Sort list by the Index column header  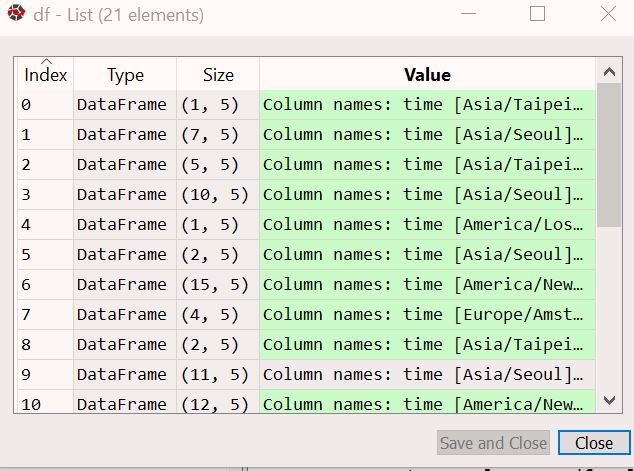pyautogui.click(x=45, y=75)
